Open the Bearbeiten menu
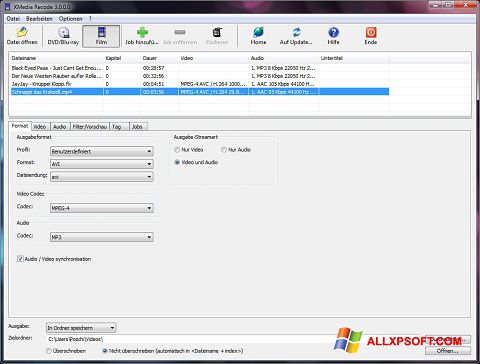480x364 pixels. (x=39, y=19)
